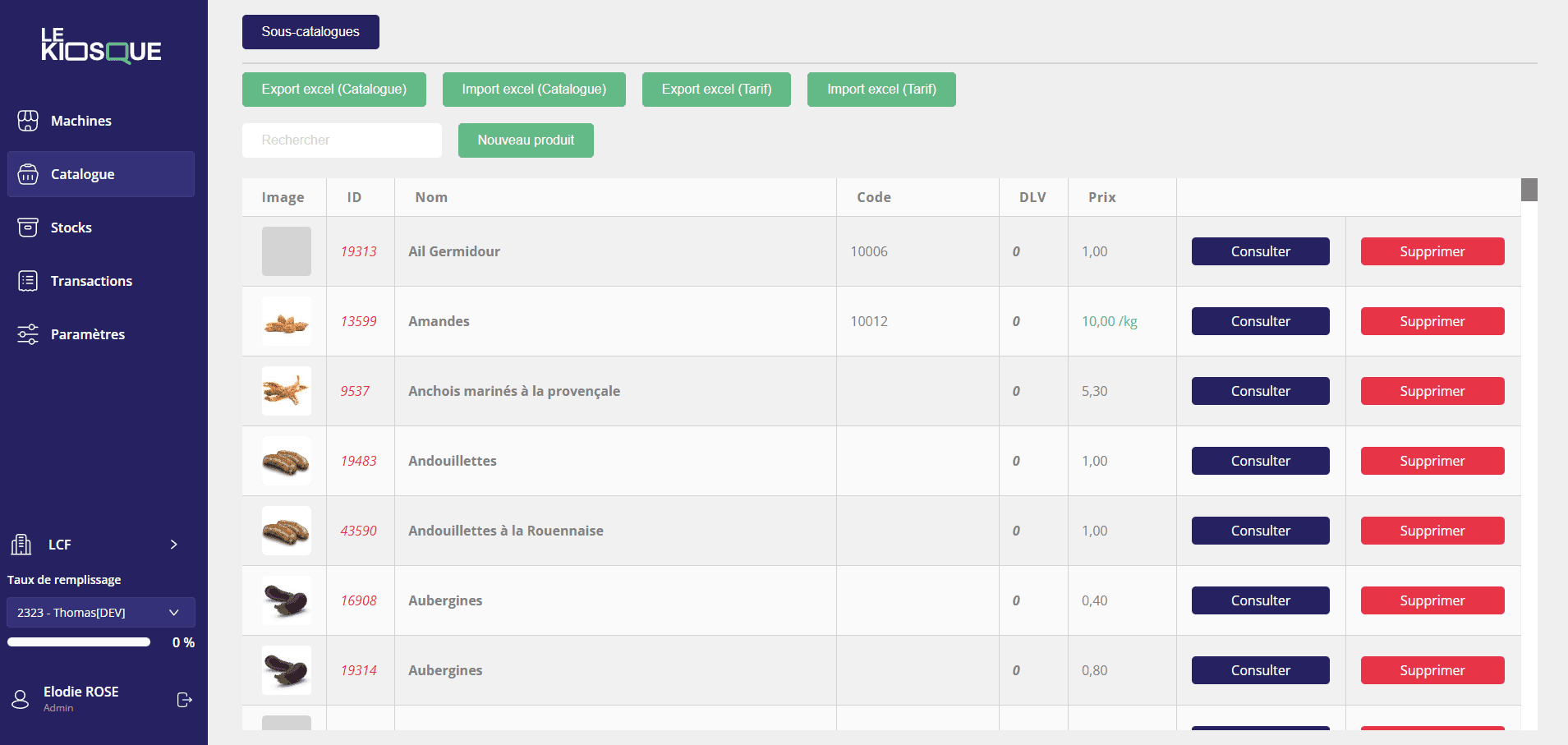Supprimer the Andouillettes 19483 row

click(x=1432, y=461)
